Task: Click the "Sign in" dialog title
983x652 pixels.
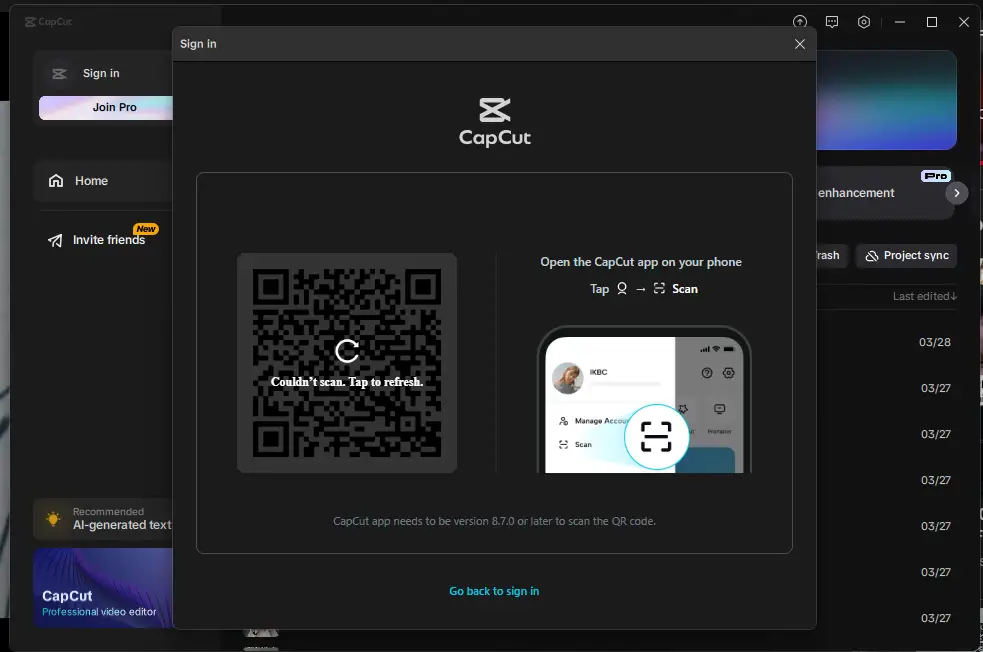Action: [x=198, y=44]
